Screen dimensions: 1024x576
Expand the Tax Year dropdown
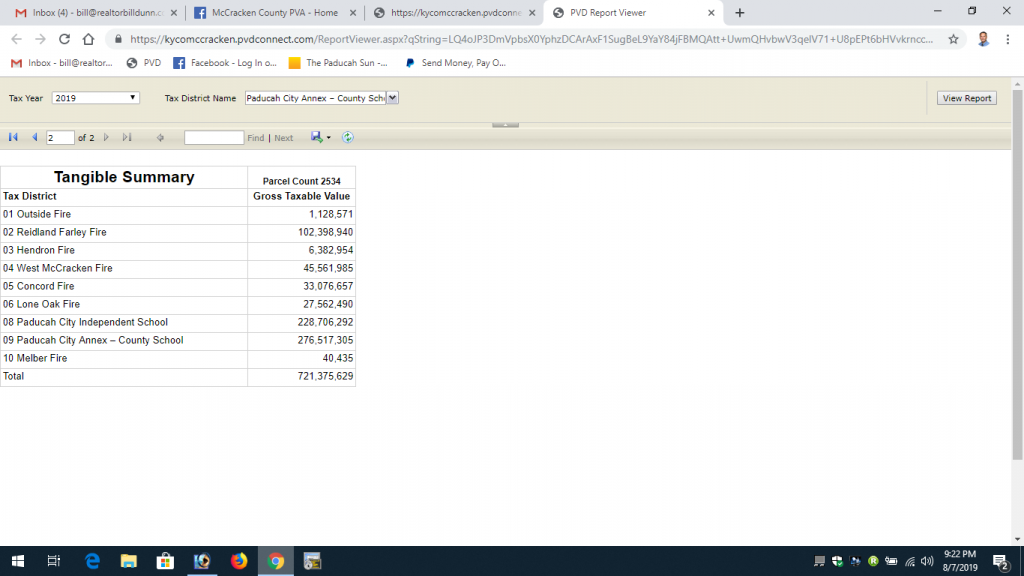click(x=95, y=98)
